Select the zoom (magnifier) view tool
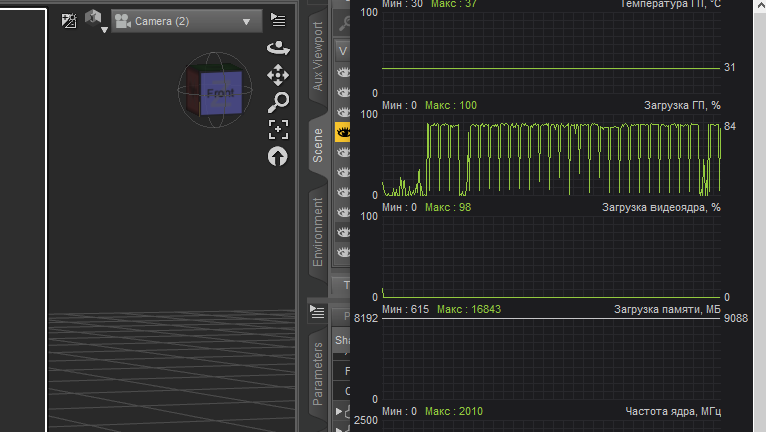 [x=278, y=102]
